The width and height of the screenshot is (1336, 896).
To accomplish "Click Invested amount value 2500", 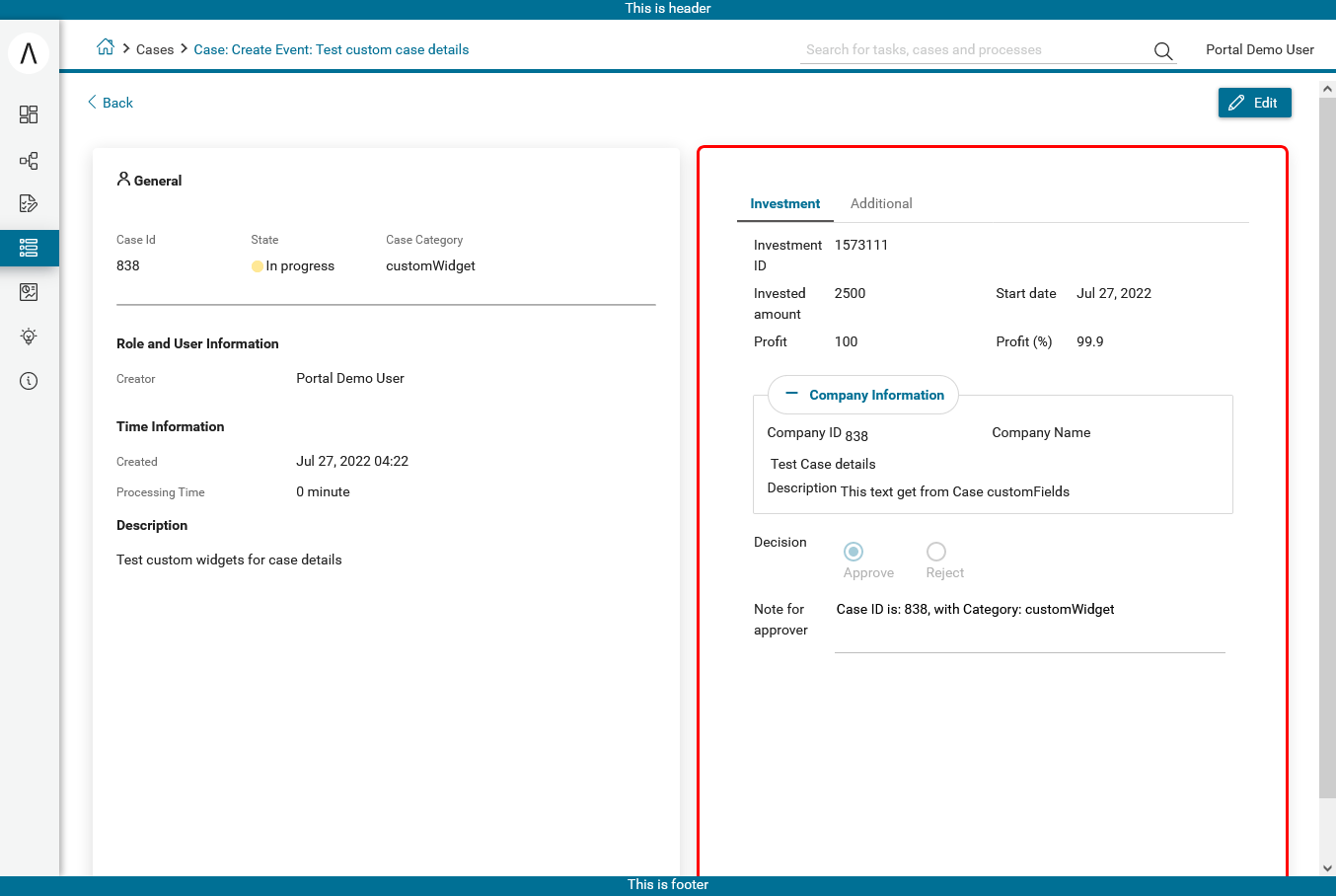I will pos(850,293).
